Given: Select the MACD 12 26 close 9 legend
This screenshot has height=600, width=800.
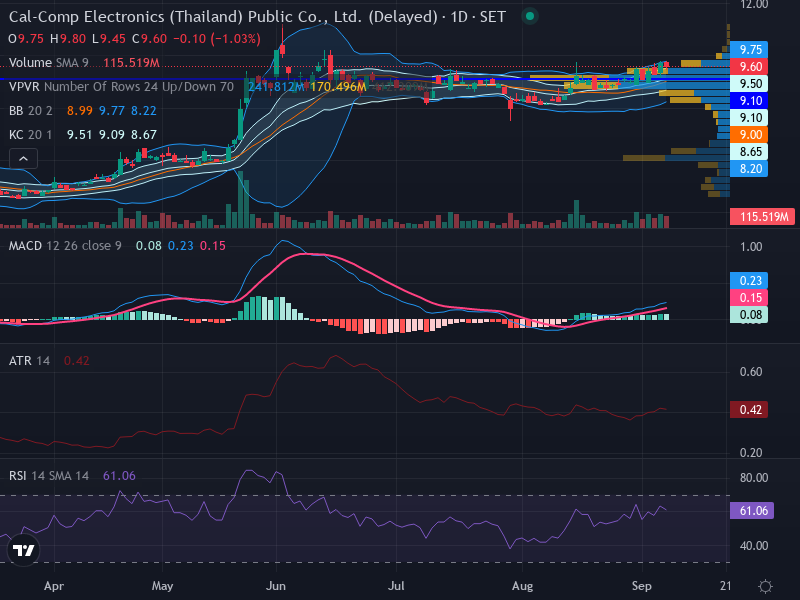Looking at the screenshot, I should [65, 246].
